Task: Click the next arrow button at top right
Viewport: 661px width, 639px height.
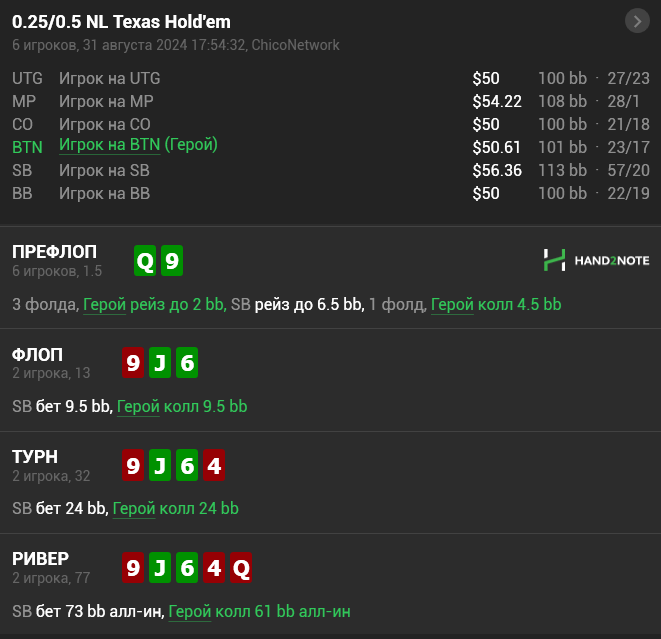Action: [637, 20]
